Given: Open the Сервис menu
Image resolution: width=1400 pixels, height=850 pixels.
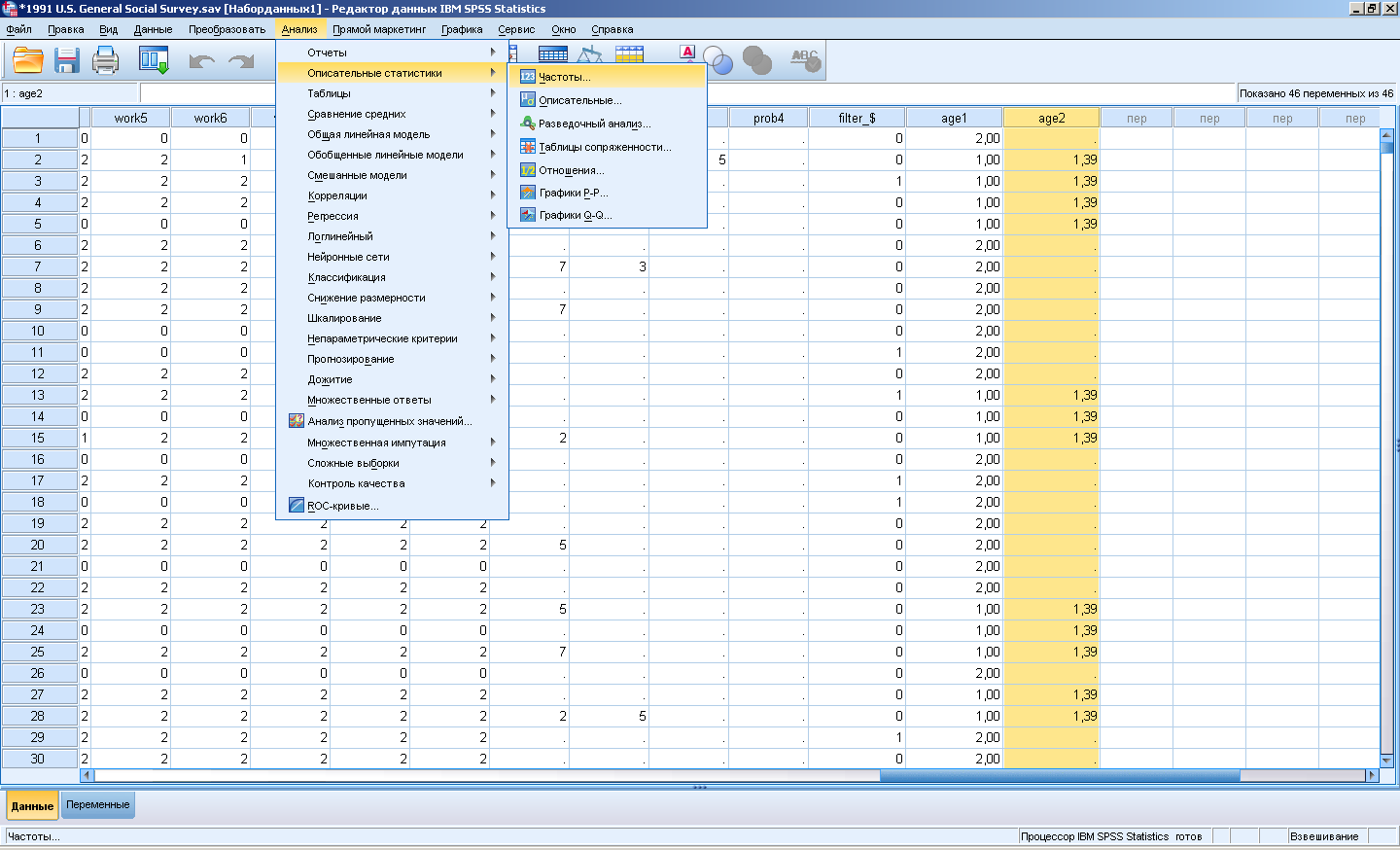Looking at the screenshot, I should click(516, 29).
